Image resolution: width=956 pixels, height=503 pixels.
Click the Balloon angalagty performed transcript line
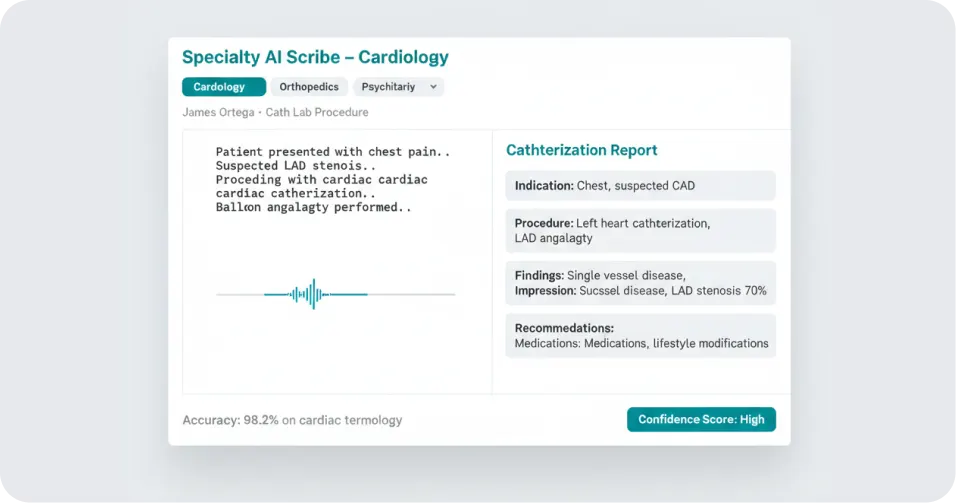coord(313,207)
